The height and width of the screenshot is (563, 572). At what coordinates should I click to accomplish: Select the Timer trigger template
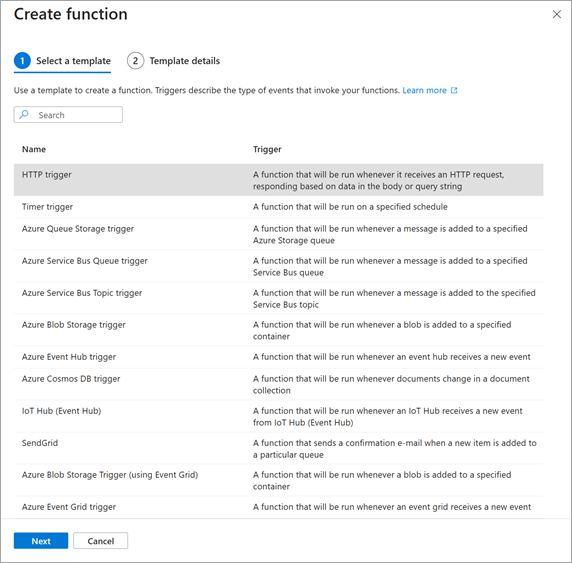coord(278,207)
